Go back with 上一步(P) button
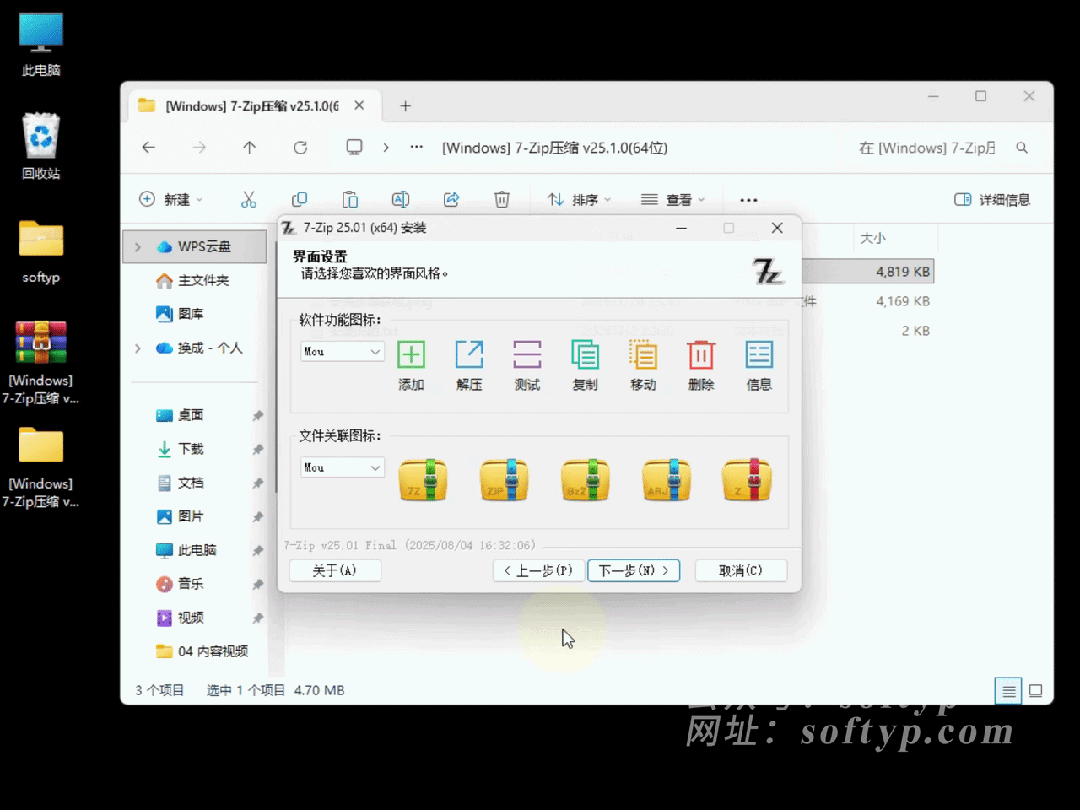This screenshot has height=810, width=1080. point(539,570)
